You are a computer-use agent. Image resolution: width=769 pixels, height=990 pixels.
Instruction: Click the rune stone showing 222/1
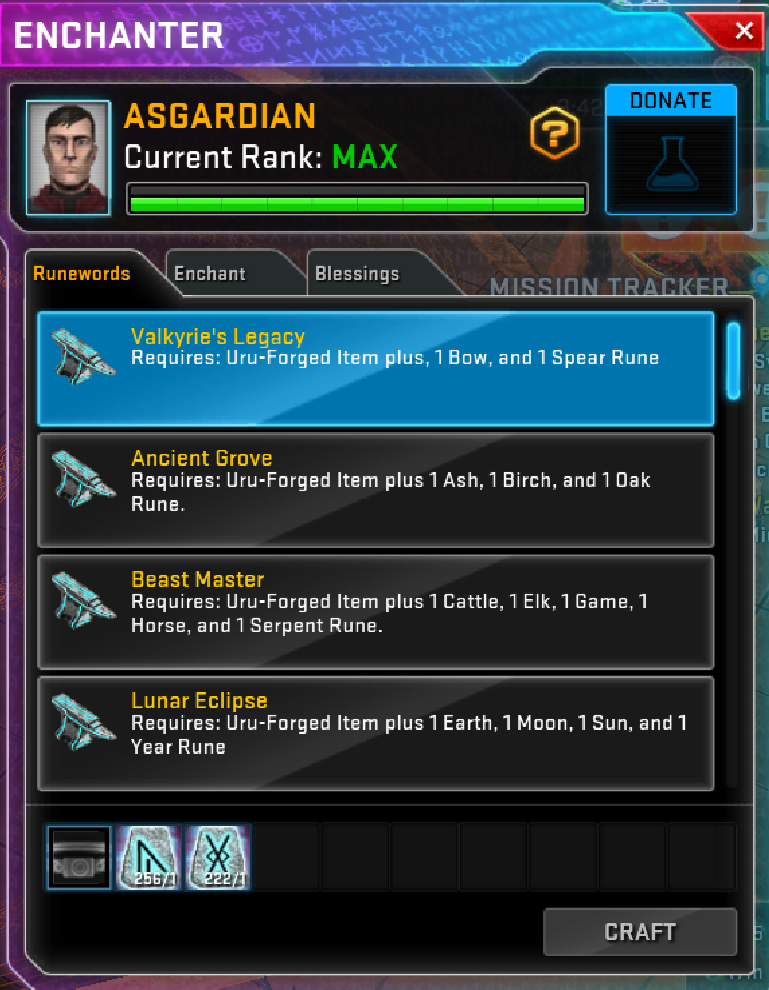pos(218,857)
